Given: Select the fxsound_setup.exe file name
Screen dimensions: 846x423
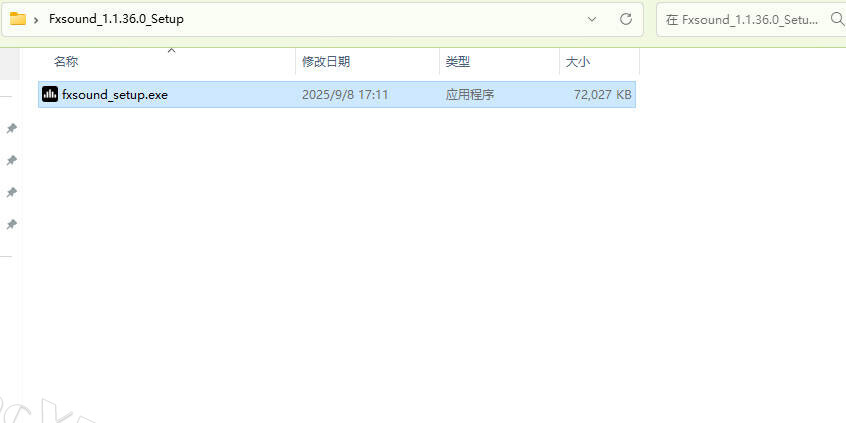Looking at the screenshot, I should (x=115, y=95).
